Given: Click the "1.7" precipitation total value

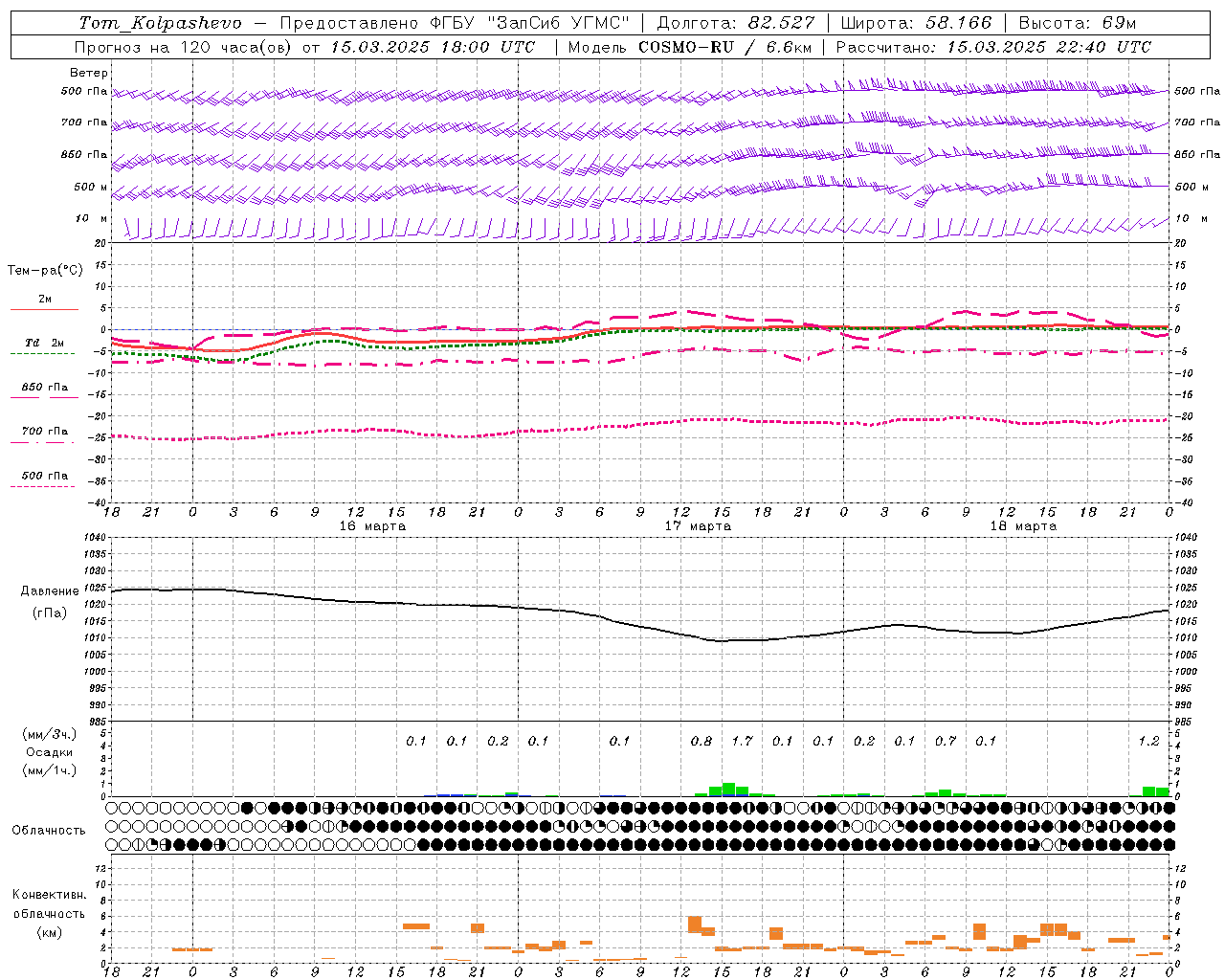Looking at the screenshot, I should point(742,741).
